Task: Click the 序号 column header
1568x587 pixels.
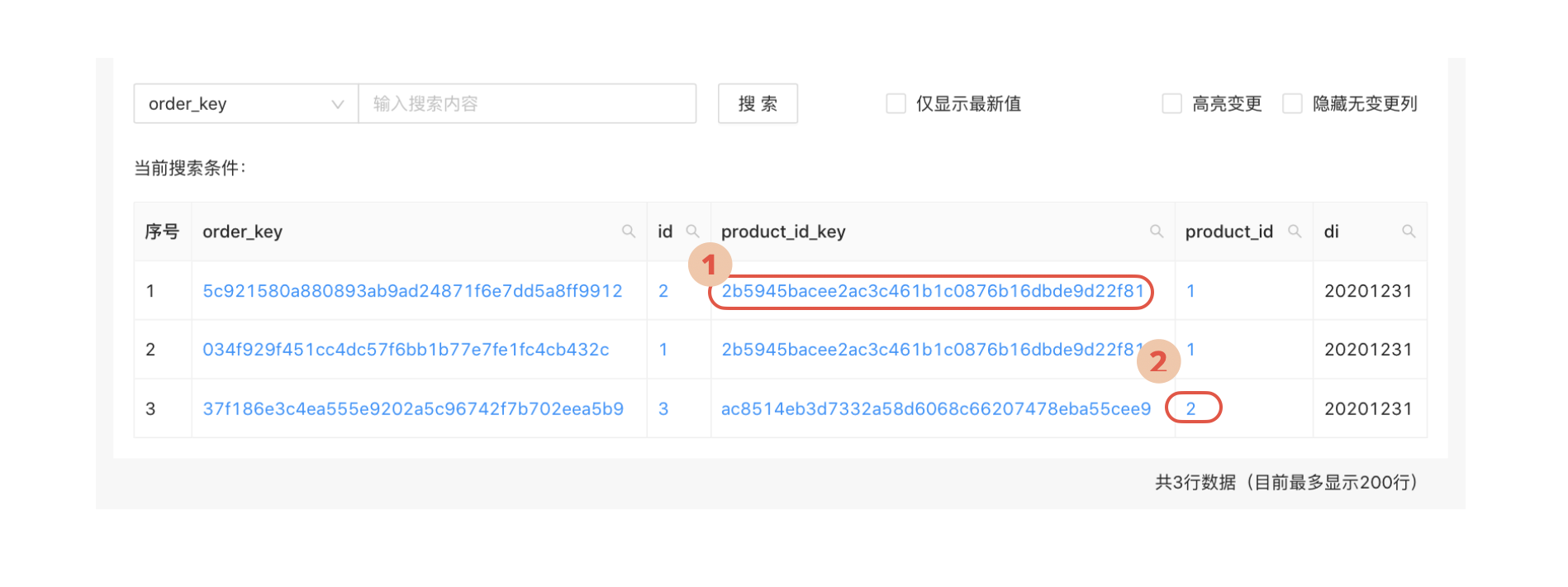Action: point(162,231)
